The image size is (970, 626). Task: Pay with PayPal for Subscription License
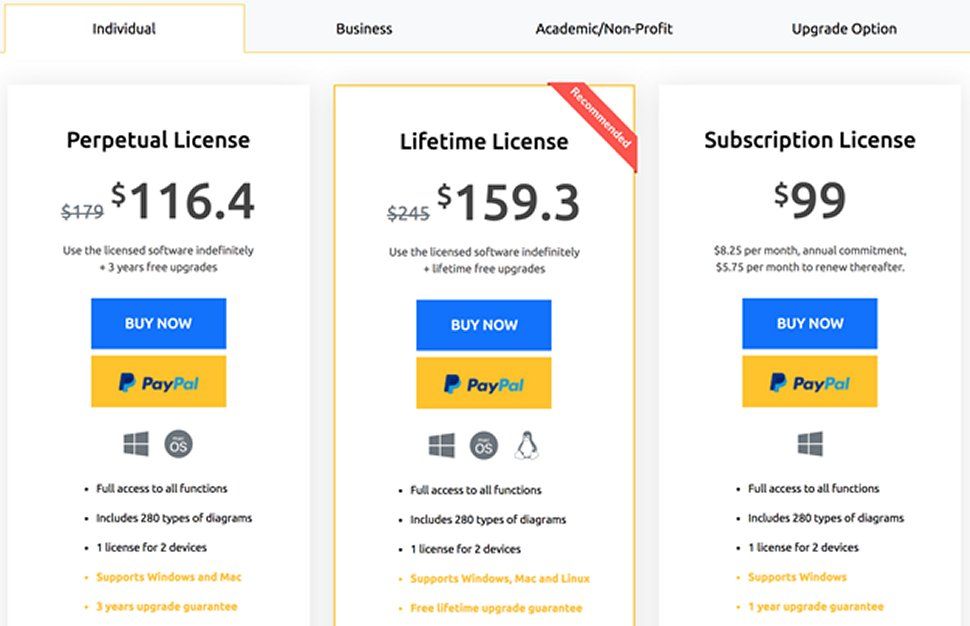pos(810,382)
